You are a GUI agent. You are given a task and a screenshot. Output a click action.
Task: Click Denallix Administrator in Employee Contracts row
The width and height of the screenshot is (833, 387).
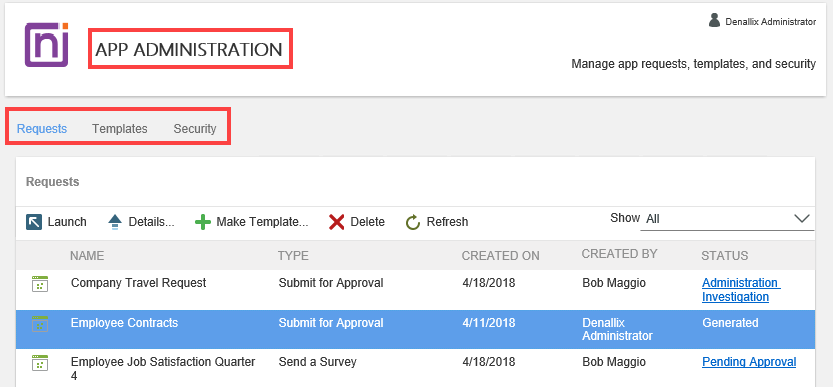click(617, 329)
